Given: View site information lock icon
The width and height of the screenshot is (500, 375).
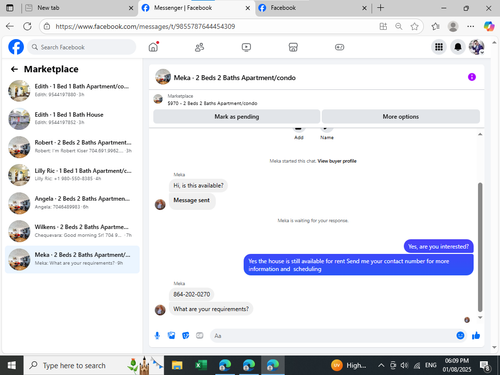Looking at the screenshot, I should (x=47, y=26).
